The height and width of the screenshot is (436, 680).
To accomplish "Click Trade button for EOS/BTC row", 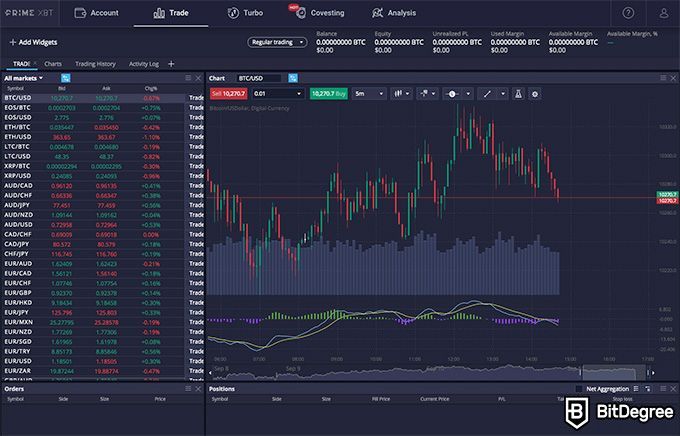I will (196, 108).
